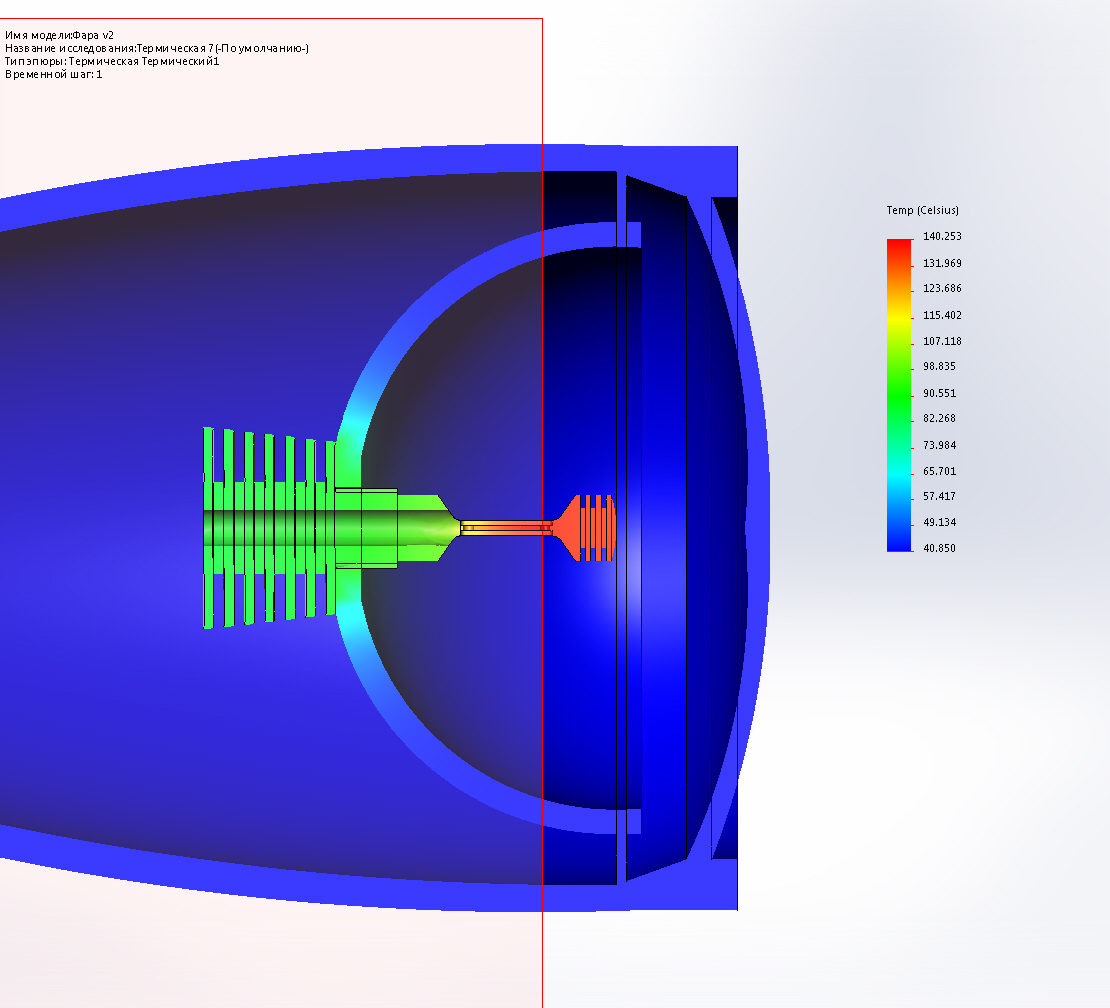Click the minimum legend value 40.850
This screenshot has height=1008, width=1110.
939,548
